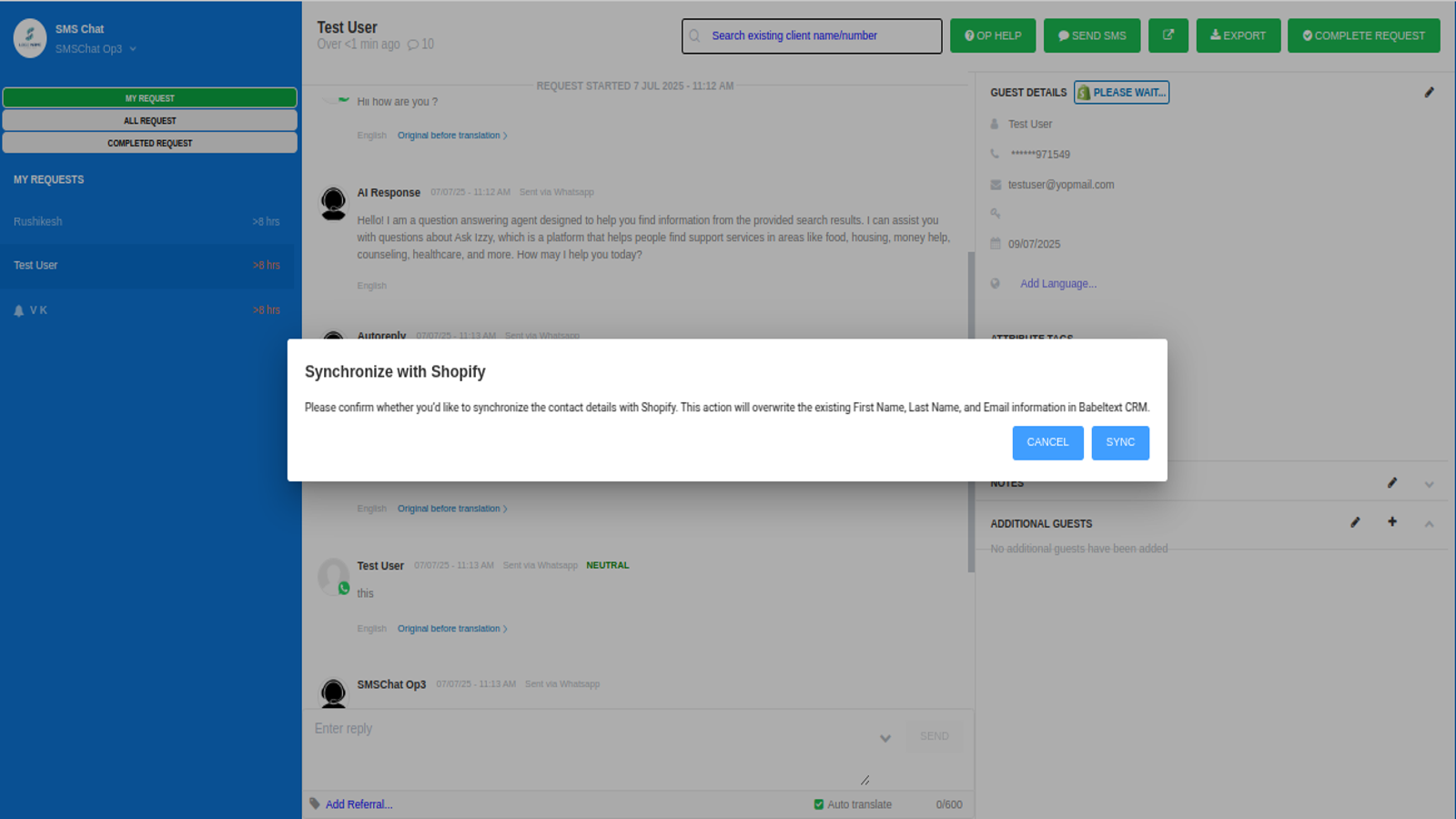Click the Shopify PLEASE WAIT button
Image resolution: width=1456 pixels, height=819 pixels.
1121,93
